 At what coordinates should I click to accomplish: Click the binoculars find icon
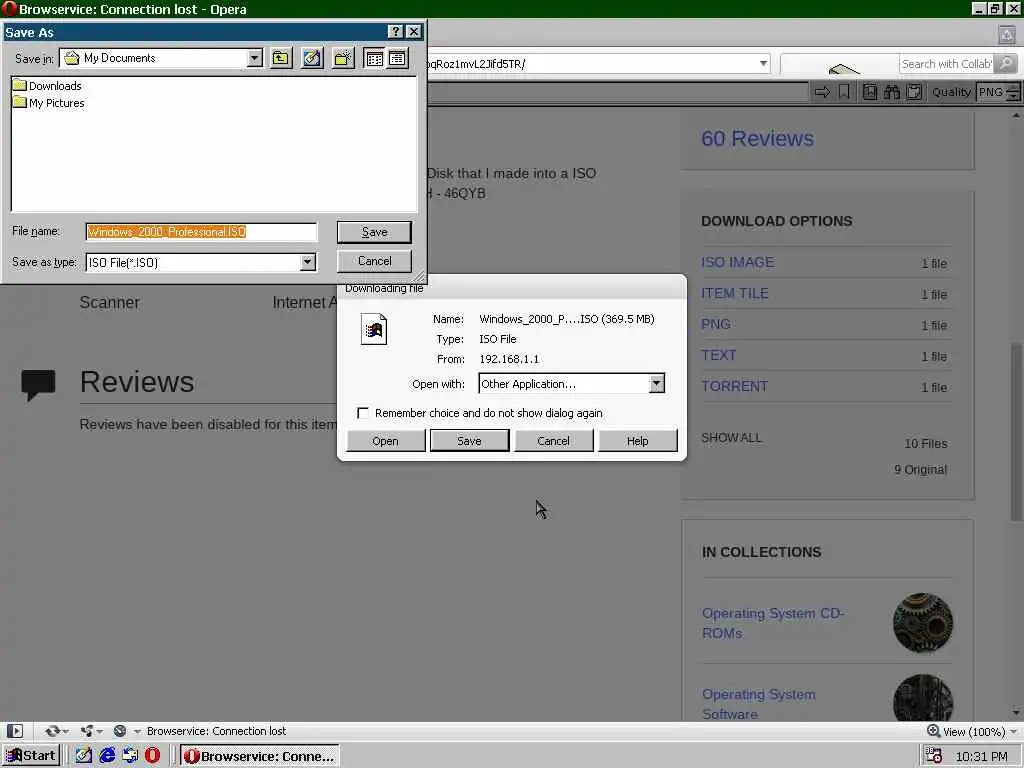pos(892,92)
